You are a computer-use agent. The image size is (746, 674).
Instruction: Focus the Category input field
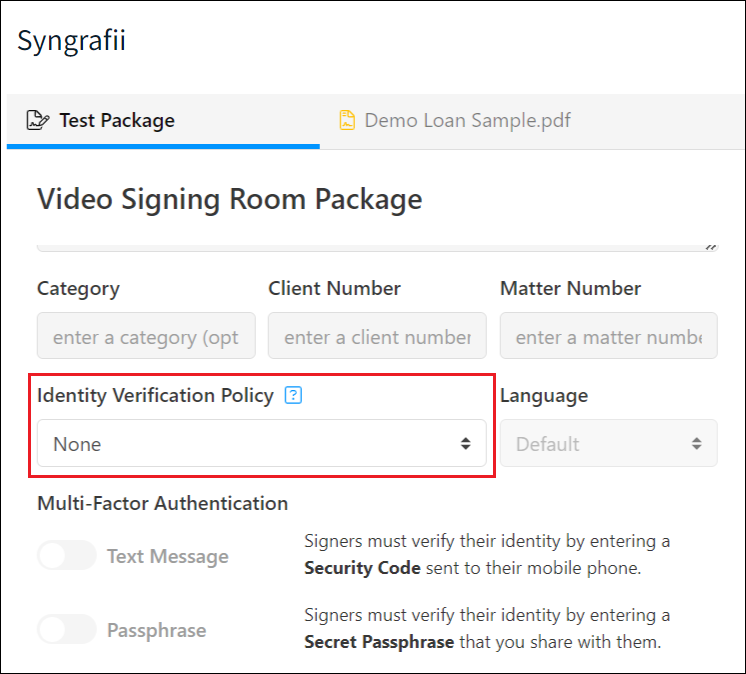click(146, 336)
